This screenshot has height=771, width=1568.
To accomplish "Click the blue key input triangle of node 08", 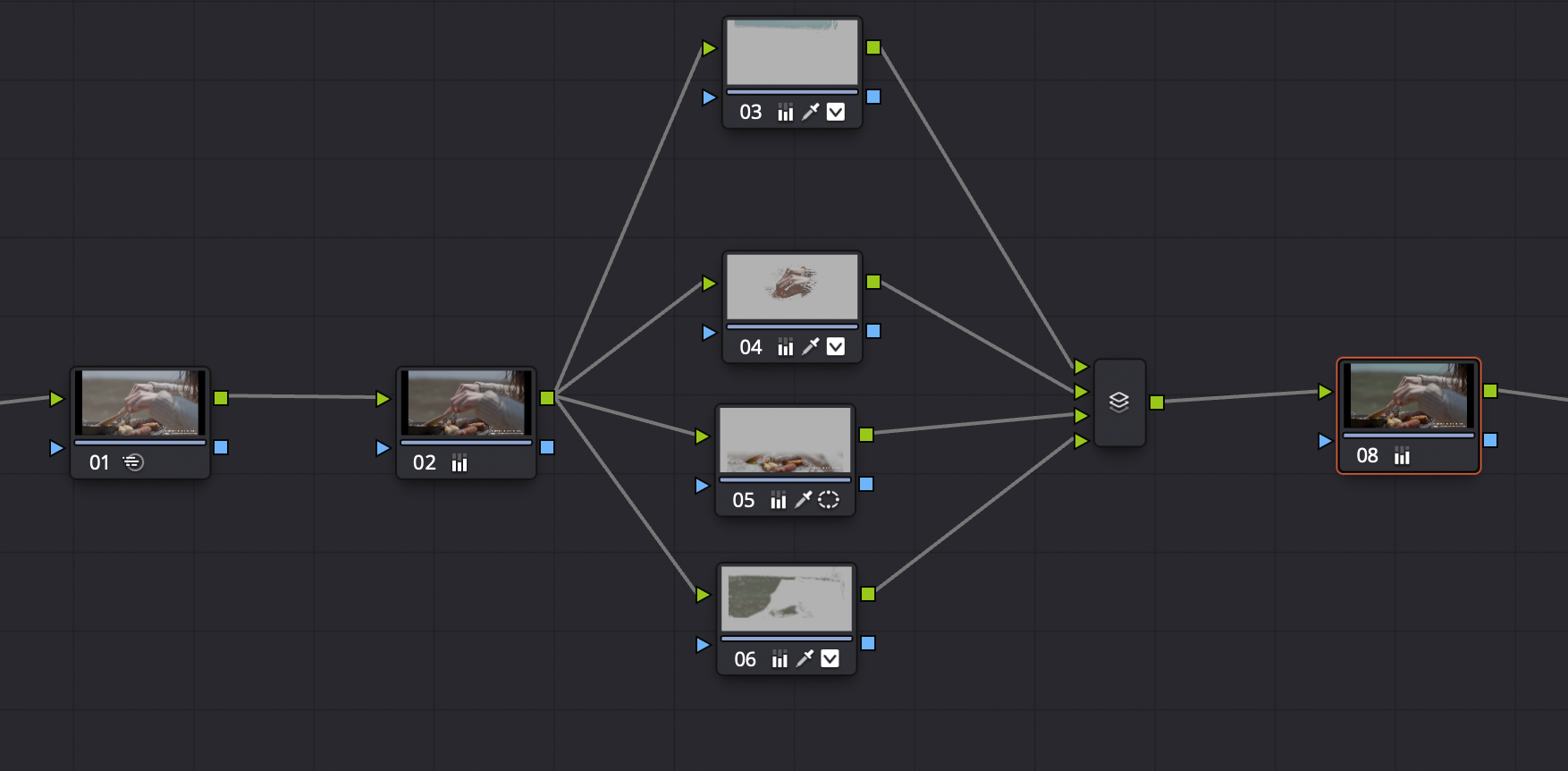I will [x=1325, y=440].
